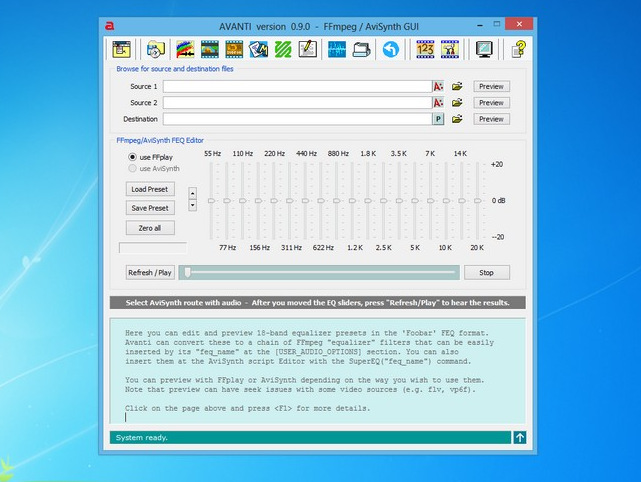Click the 'P' button beside Destination
The height and width of the screenshot is (482, 641).
[438, 119]
